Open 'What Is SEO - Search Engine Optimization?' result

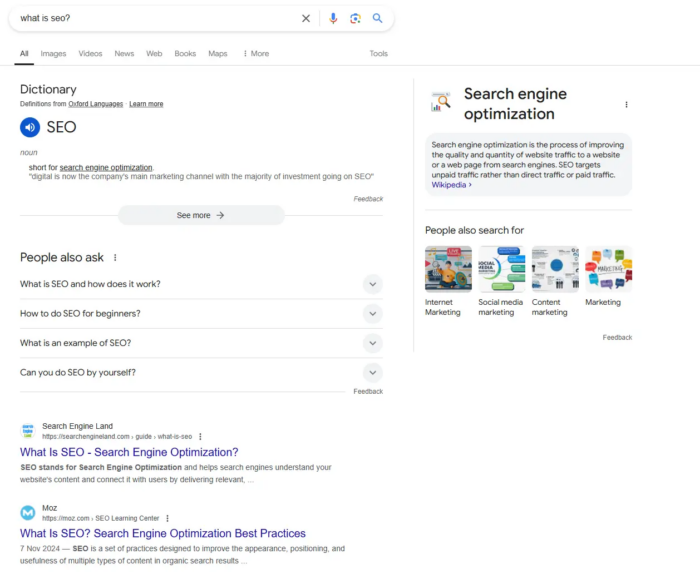(129, 452)
